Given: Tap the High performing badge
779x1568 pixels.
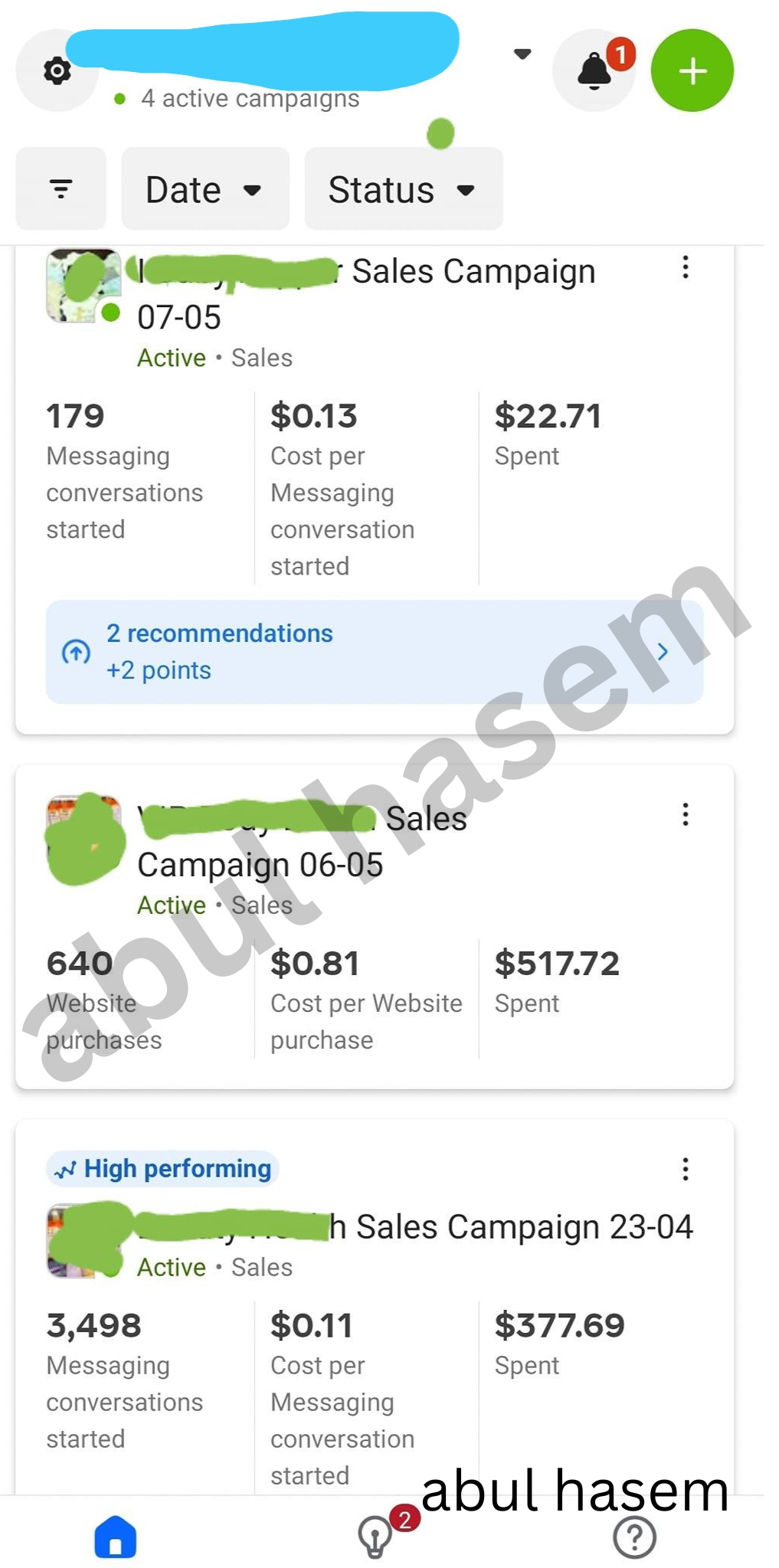Looking at the screenshot, I should tap(162, 1169).
